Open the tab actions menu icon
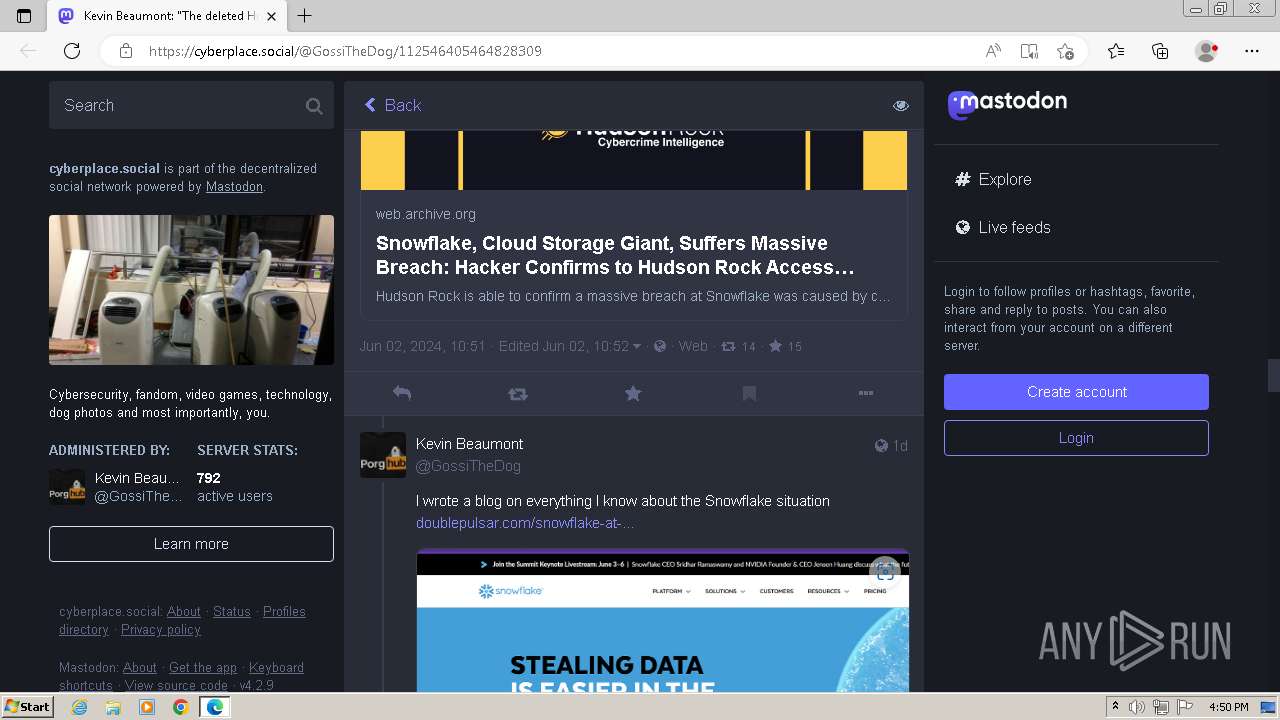This screenshot has height=720, width=1280. pyautogui.click(x=24, y=16)
